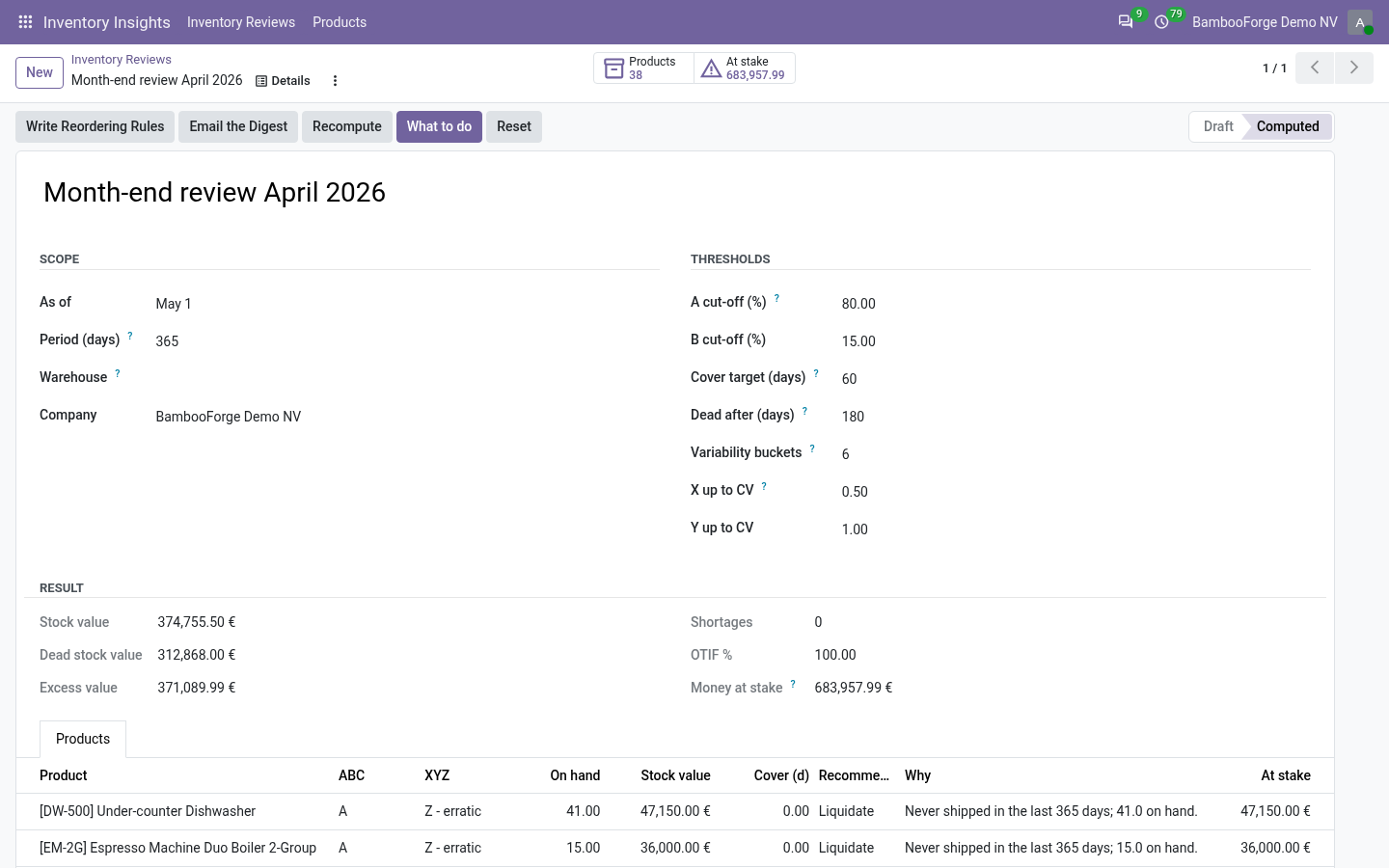
Task: Show help for Dead after (days)
Action: click(x=804, y=411)
